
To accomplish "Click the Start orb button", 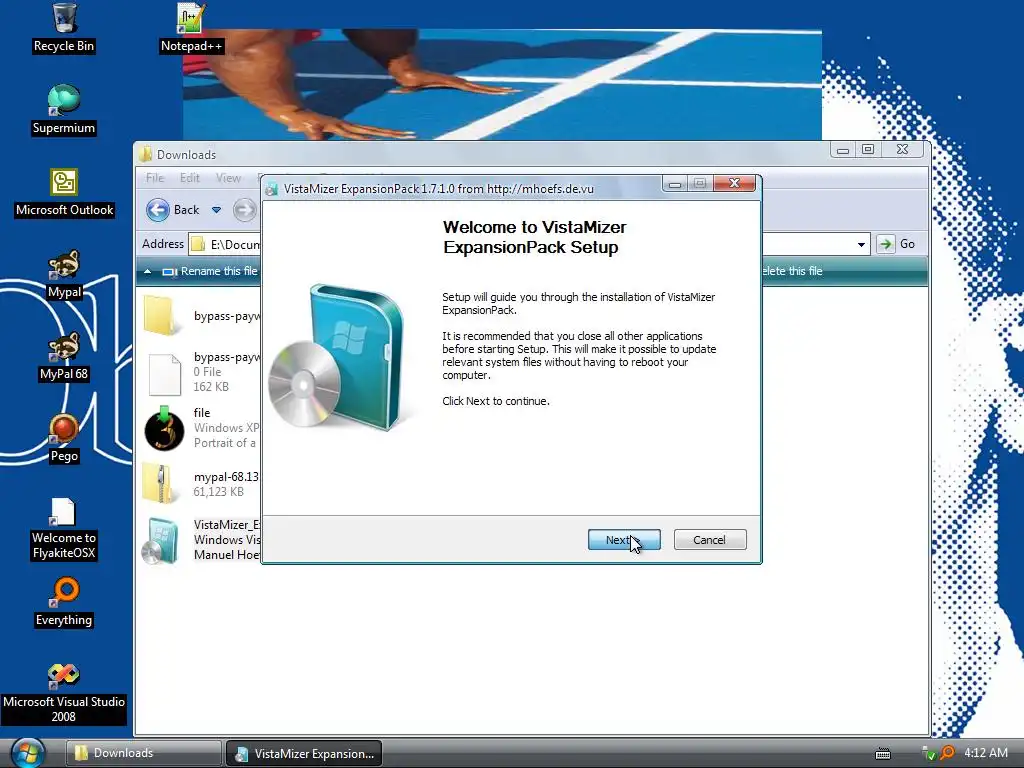I will [x=27, y=753].
